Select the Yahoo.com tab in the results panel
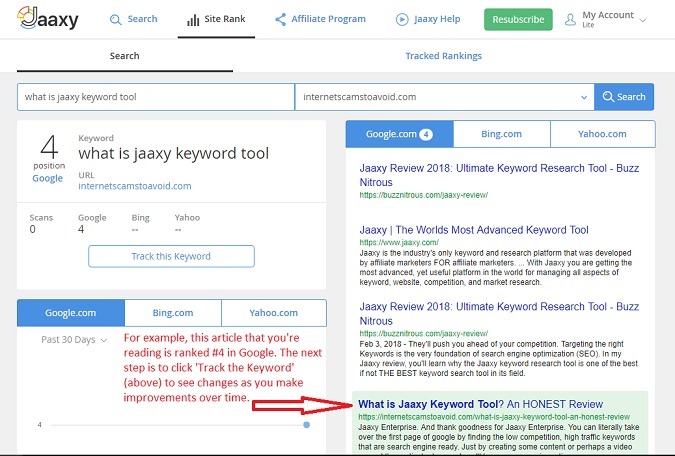675x456 pixels. coord(602,134)
